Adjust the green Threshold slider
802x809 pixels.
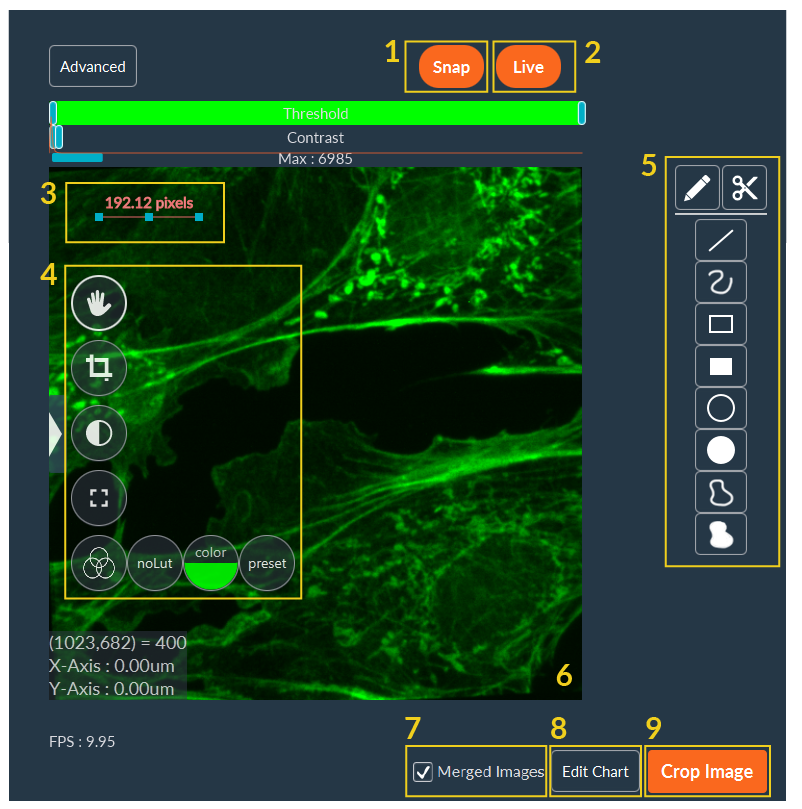(x=316, y=113)
